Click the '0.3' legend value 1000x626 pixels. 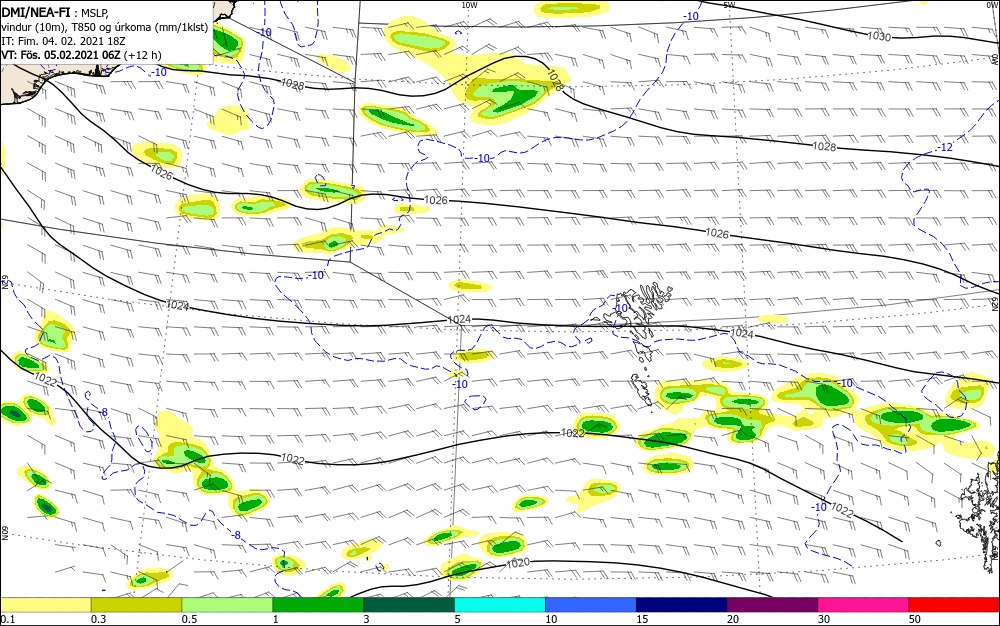pos(99,619)
